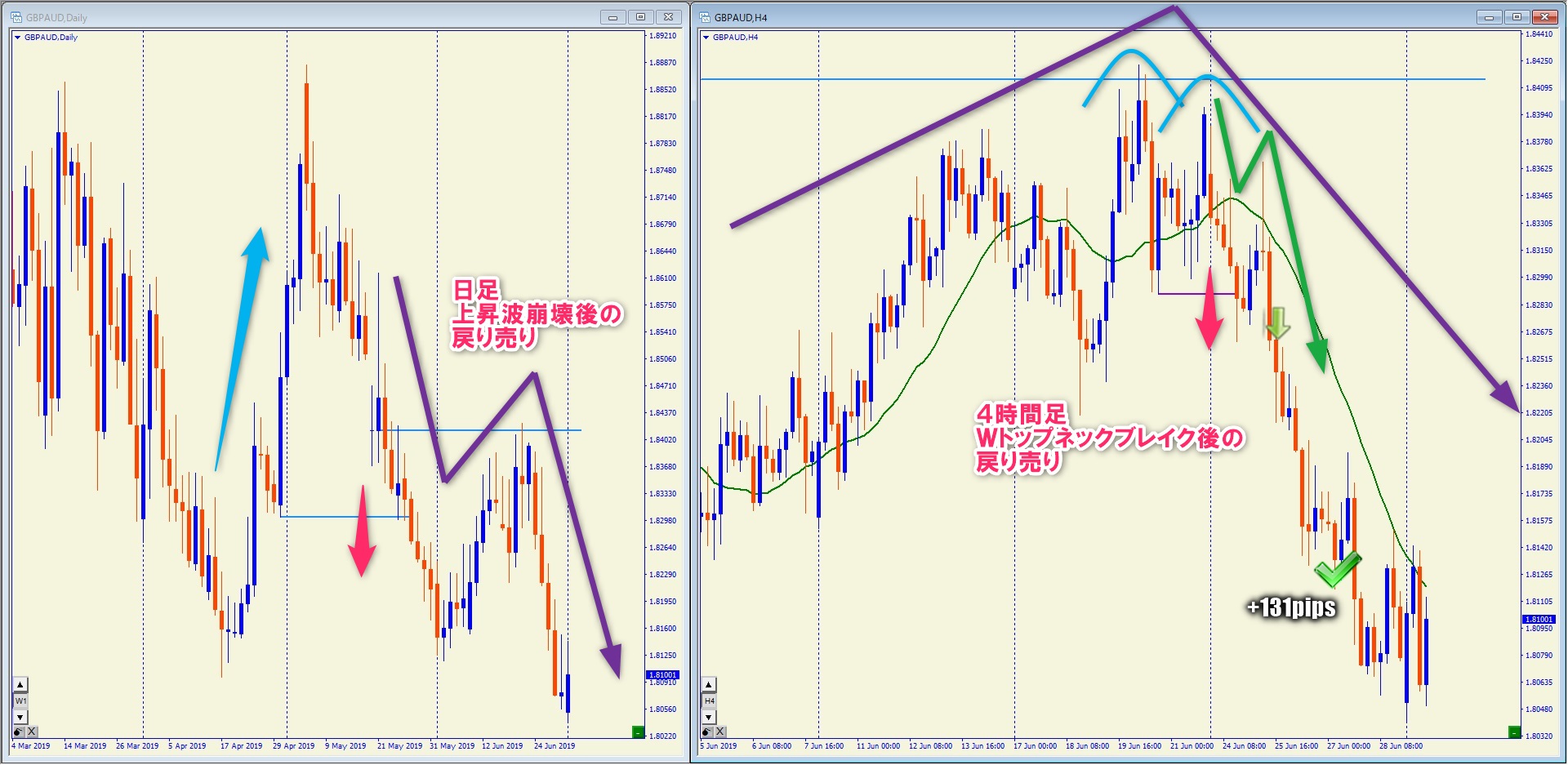The height and width of the screenshot is (765, 1568).
Task: Click price level 1.84410 on H4 axis
Action: [1539, 34]
